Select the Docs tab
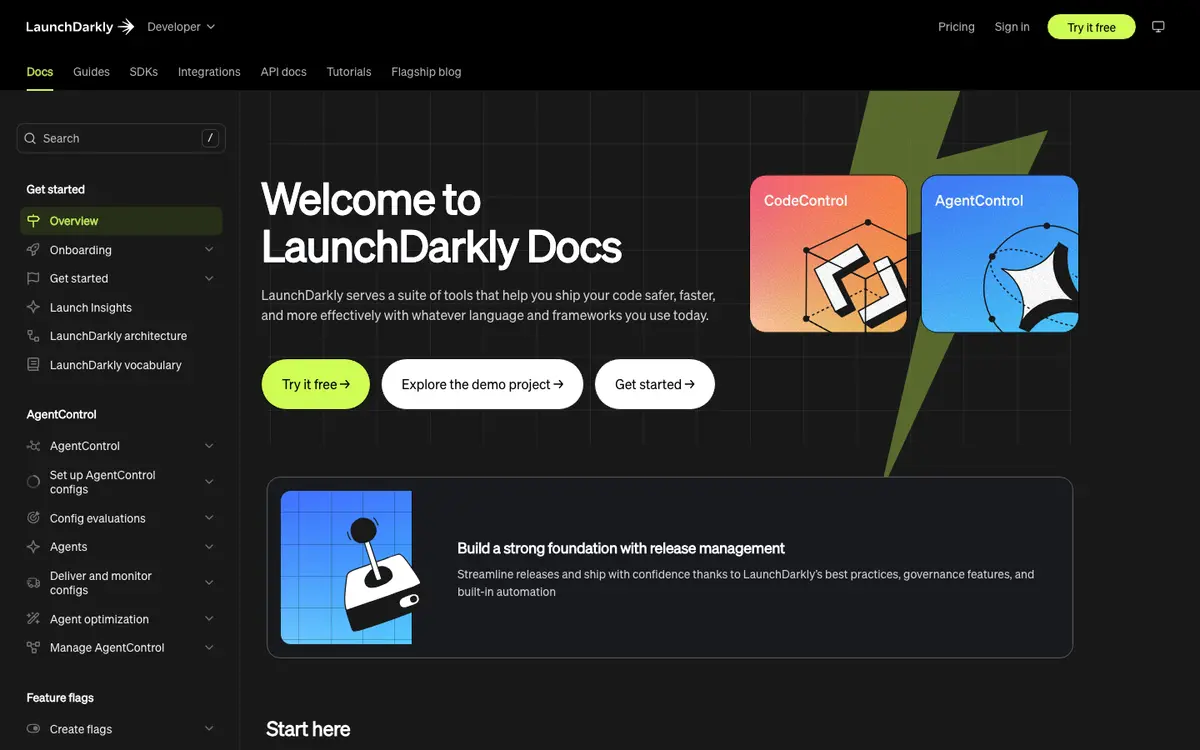The width and height of the screenshot is (1200, 750). (40, 72)
